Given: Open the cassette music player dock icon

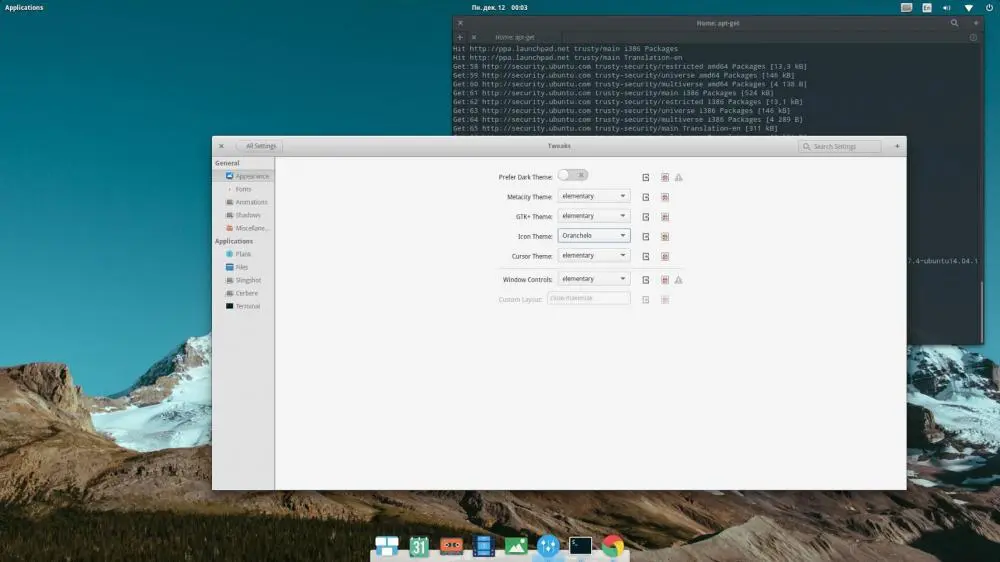Looking at the screenshot, I should click(452, 546).
